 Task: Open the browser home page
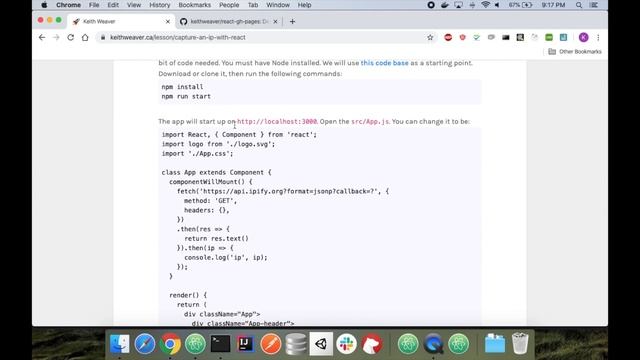[x=85, y=37]
